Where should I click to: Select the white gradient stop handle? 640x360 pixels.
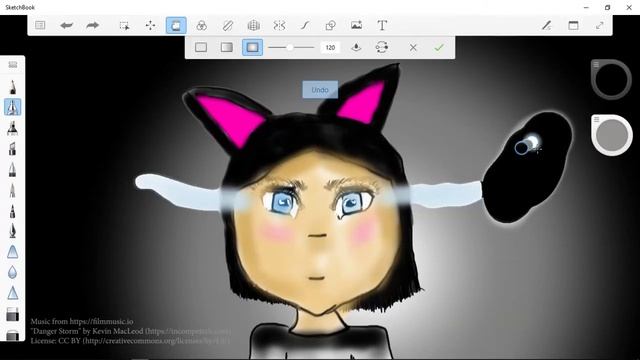(x=532, y=142)
